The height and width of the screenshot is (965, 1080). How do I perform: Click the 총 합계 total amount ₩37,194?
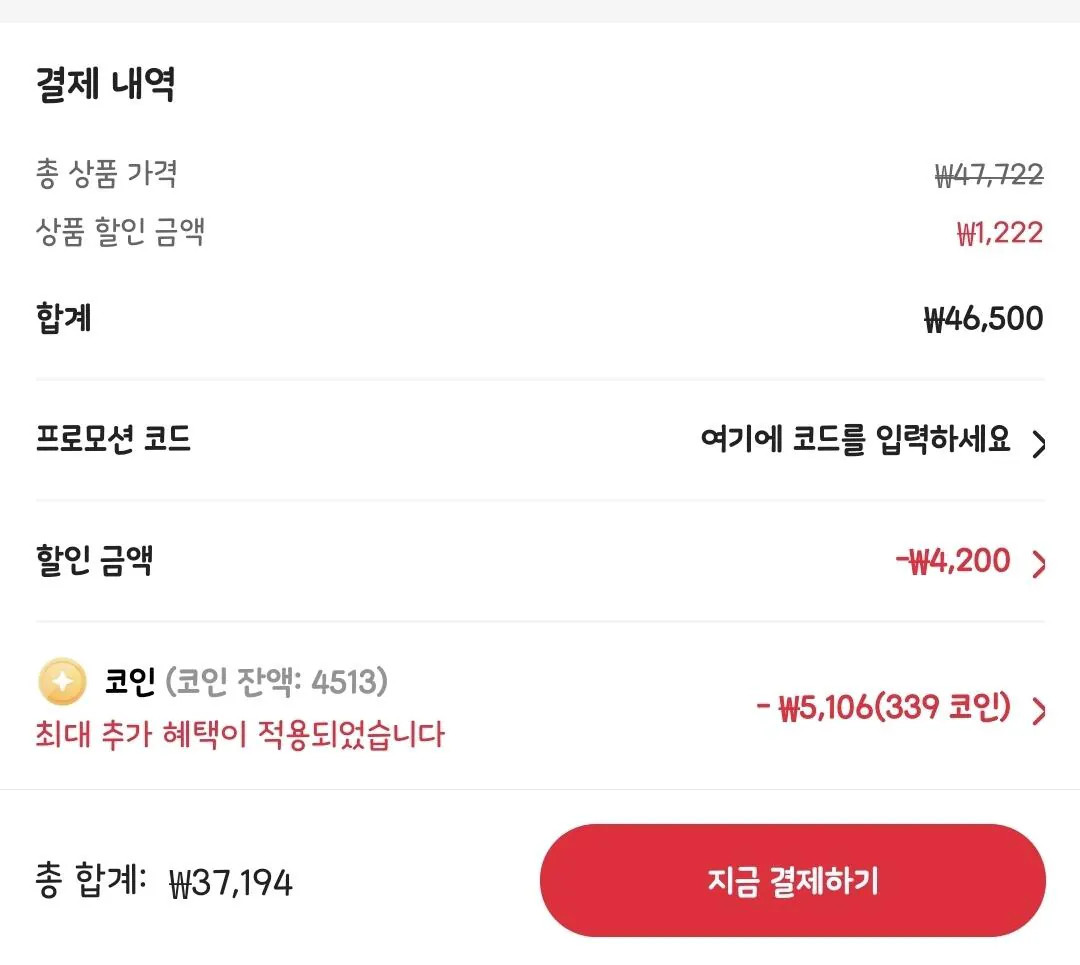(230, 882)
